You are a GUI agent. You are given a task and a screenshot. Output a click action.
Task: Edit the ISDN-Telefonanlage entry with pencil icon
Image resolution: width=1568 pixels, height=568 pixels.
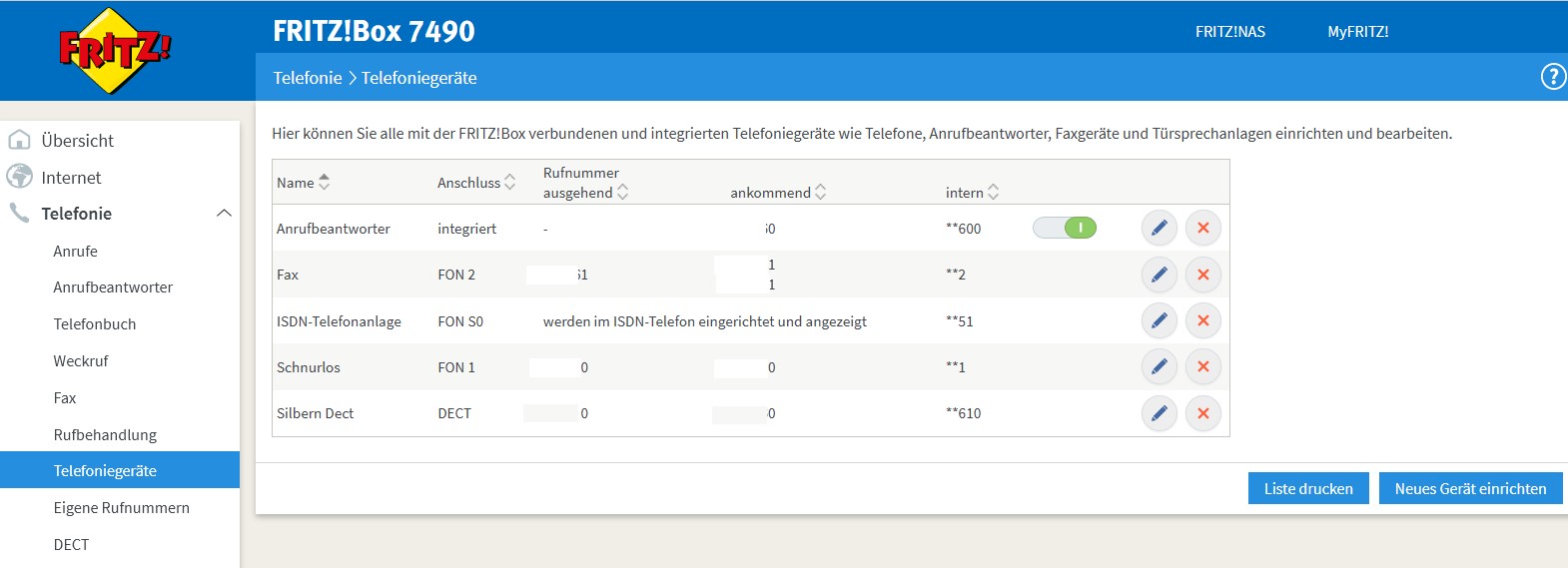coord(1159,320)
